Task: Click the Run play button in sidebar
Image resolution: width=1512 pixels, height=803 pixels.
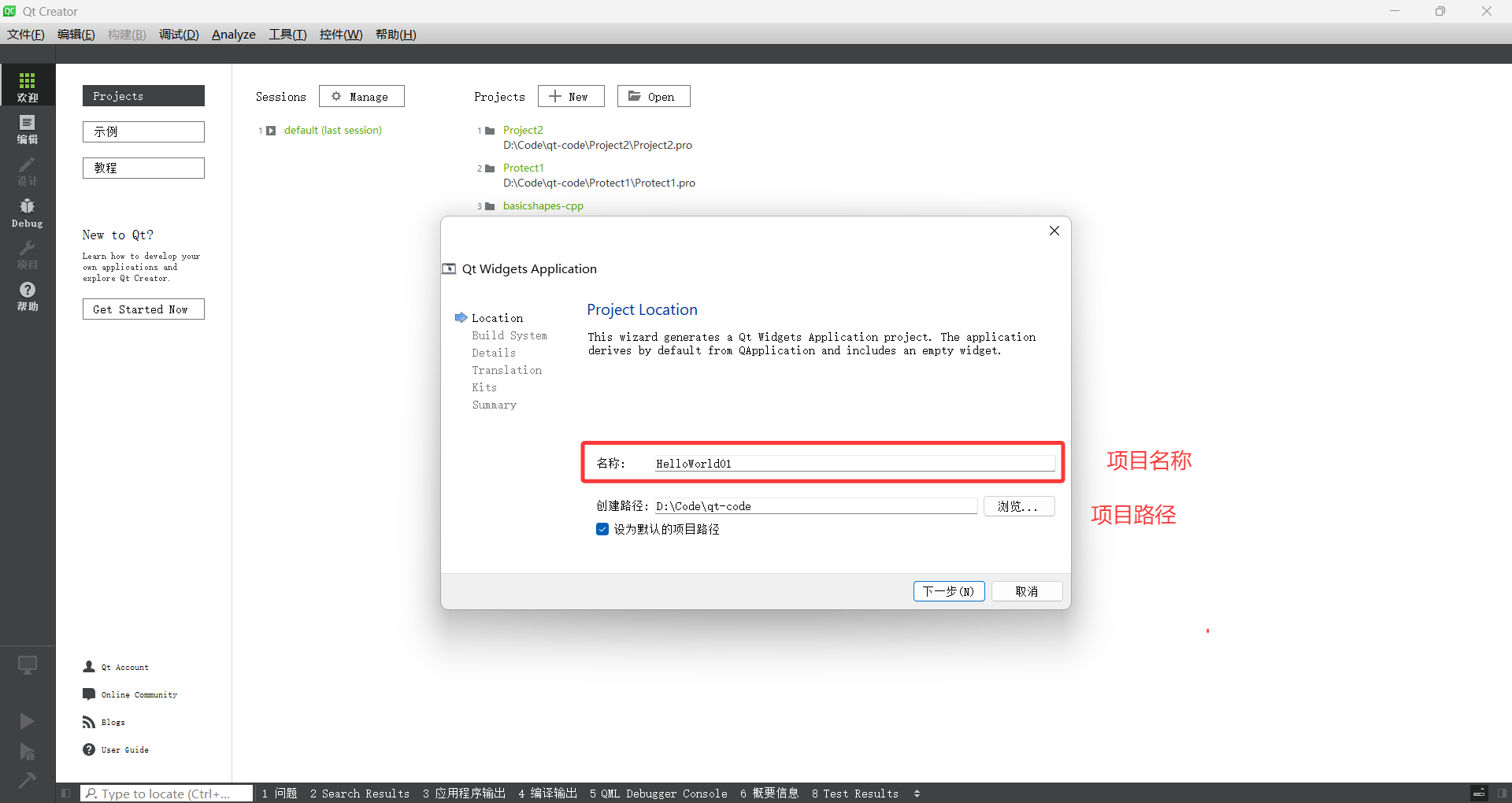Action: [27, 721]
